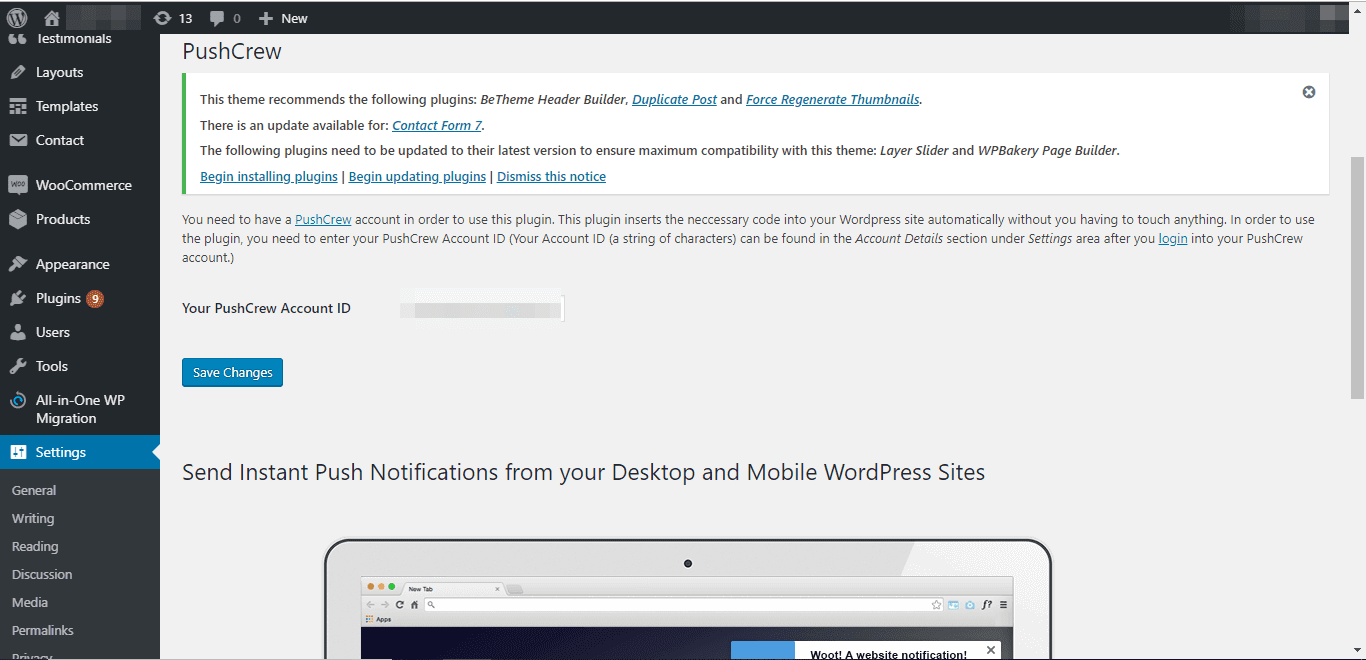This screenshot has width=1366, height=660.
Task: Click the laptop browser preview image
Action: (688, 599)
